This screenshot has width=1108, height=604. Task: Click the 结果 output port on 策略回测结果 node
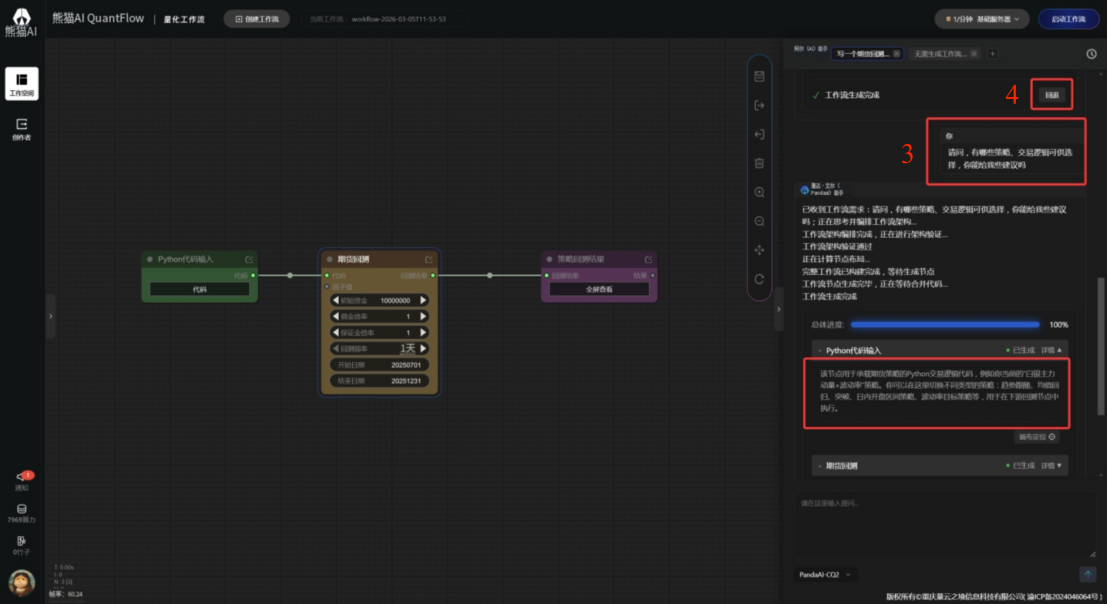click(652, 276)
